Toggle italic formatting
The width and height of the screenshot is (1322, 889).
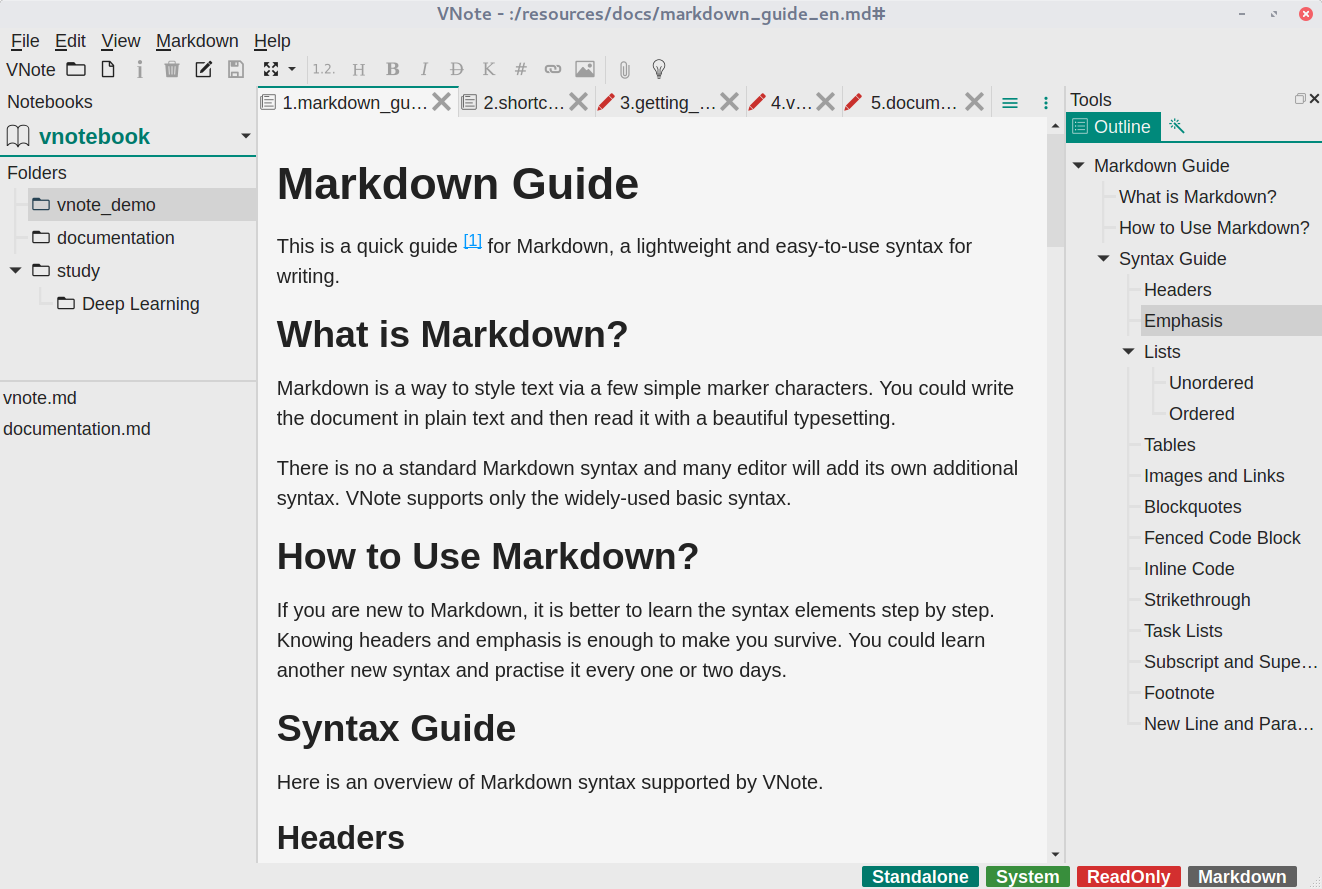[x=424, y=69]
